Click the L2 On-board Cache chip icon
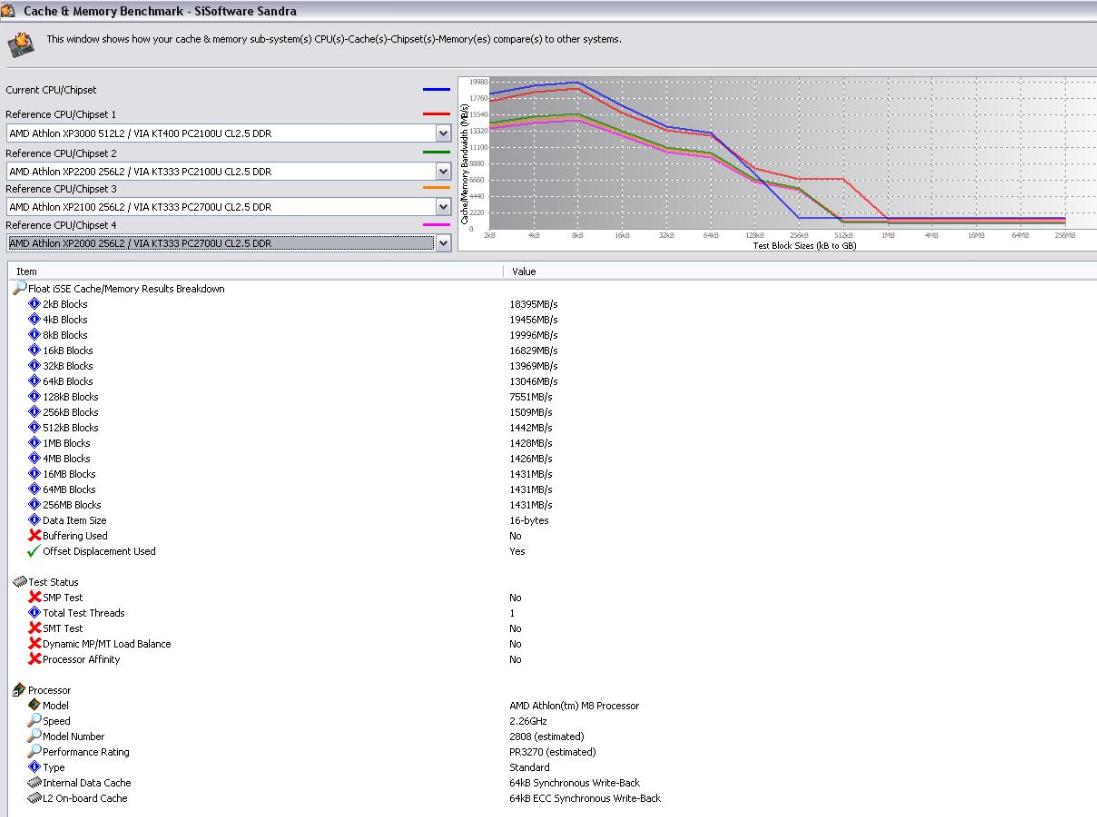The height and width of the screenshot is (817, 1097). 34,797
